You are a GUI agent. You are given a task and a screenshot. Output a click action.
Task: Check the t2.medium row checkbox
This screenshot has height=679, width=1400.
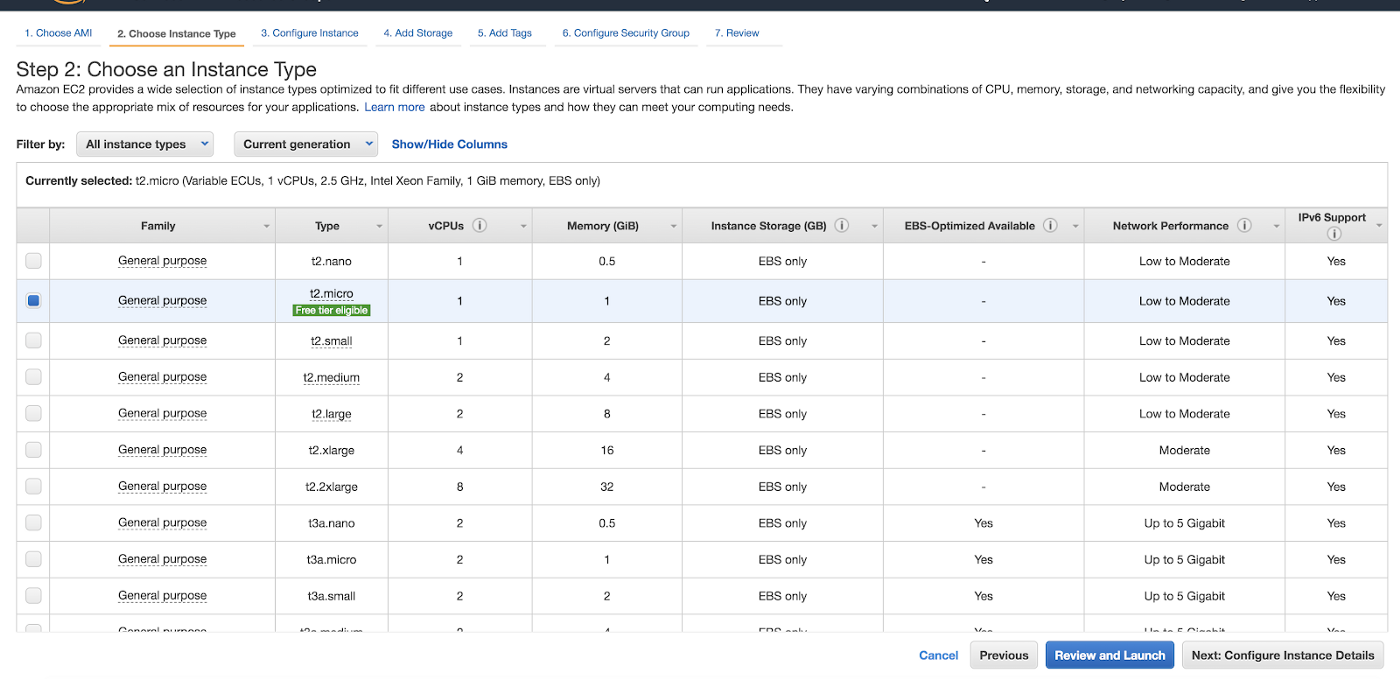click(x=33, y=377)
